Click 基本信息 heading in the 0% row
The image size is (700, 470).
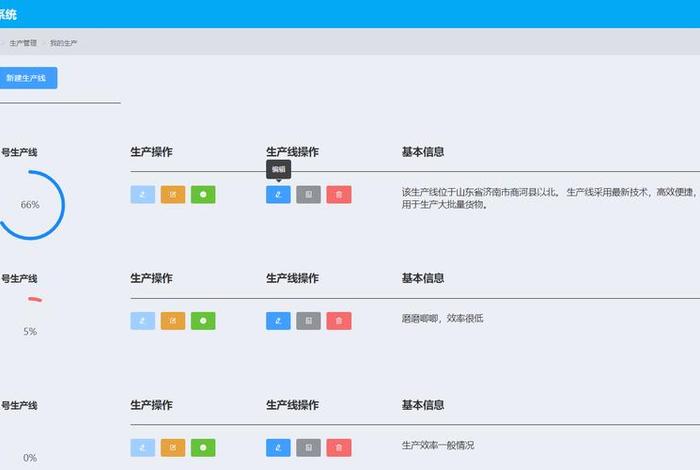tap(423, 405)
